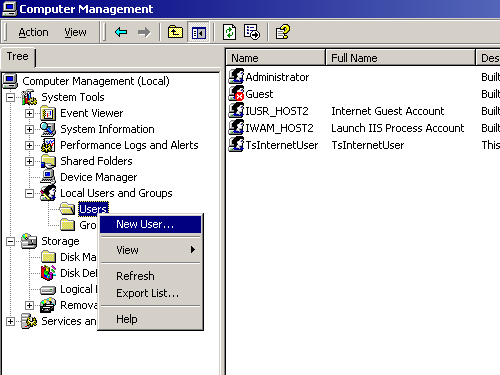Click the Export List toolbar icon

252,32
